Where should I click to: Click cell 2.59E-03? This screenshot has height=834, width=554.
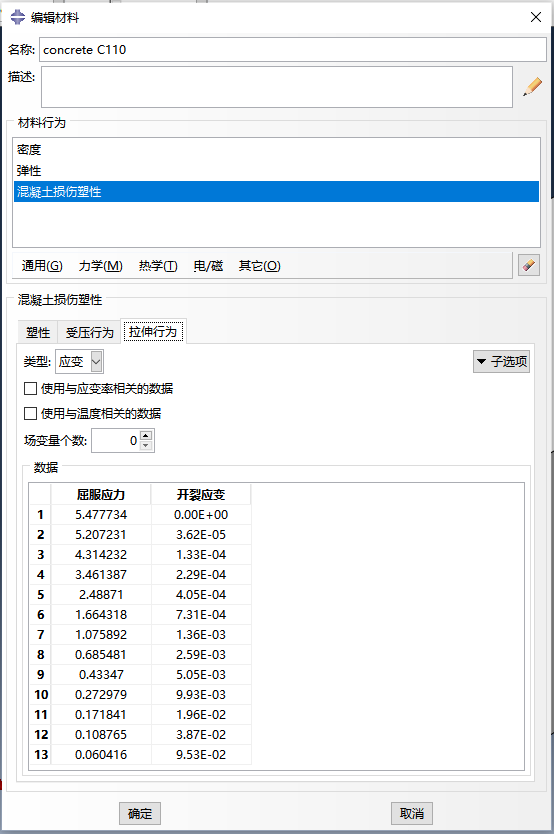[x=201, y=655]
